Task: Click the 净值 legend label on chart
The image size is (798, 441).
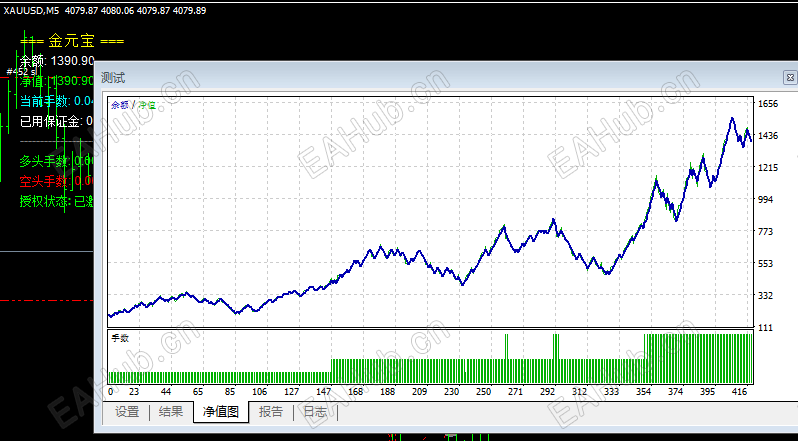Action: point(147,105)
